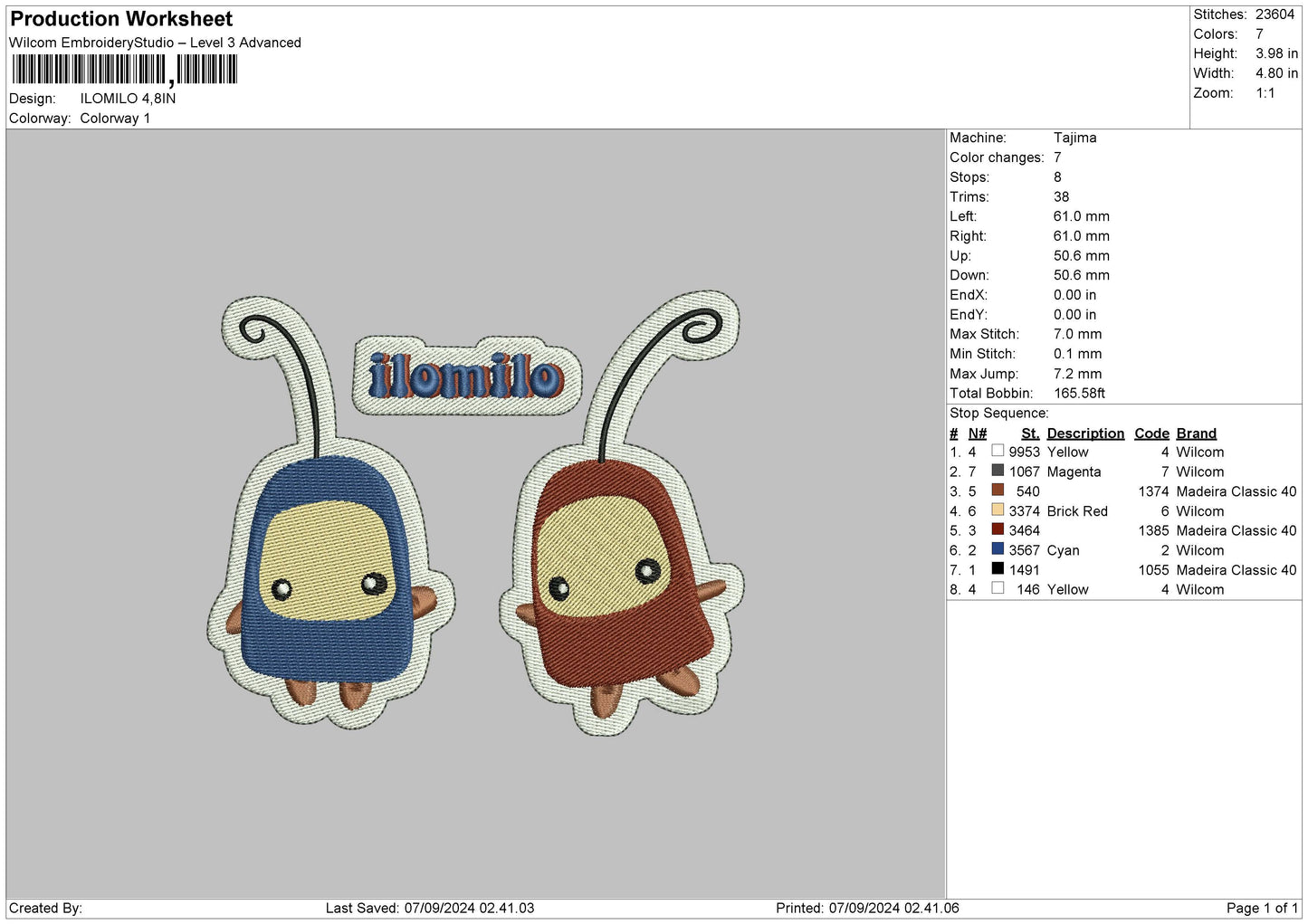This screenshot has width=1308, height=924.
Task: Click stitch count 9953 in row 1
Action: pyautogui.click(x=1024, y=452)
